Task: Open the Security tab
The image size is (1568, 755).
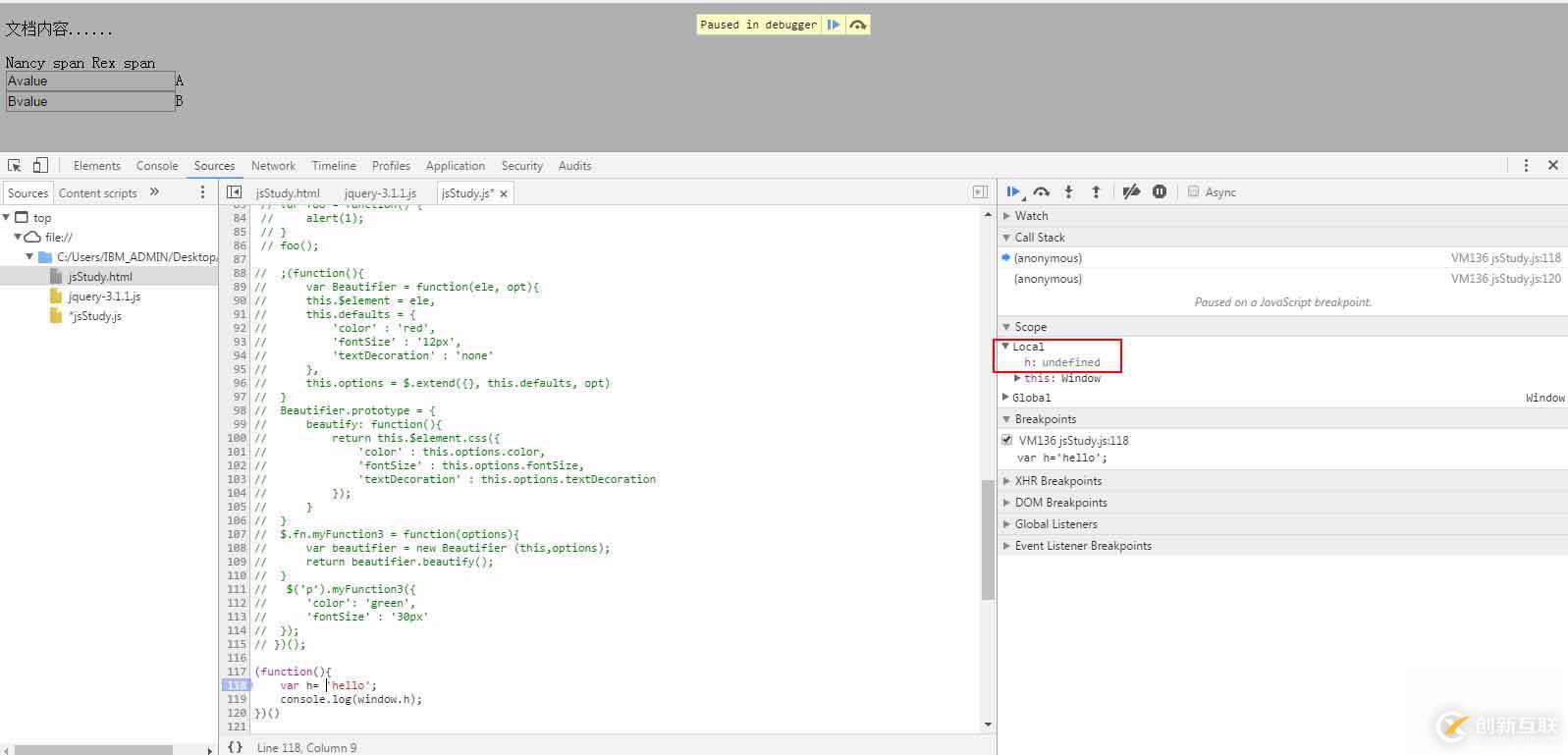Action: tap(521, 166)
